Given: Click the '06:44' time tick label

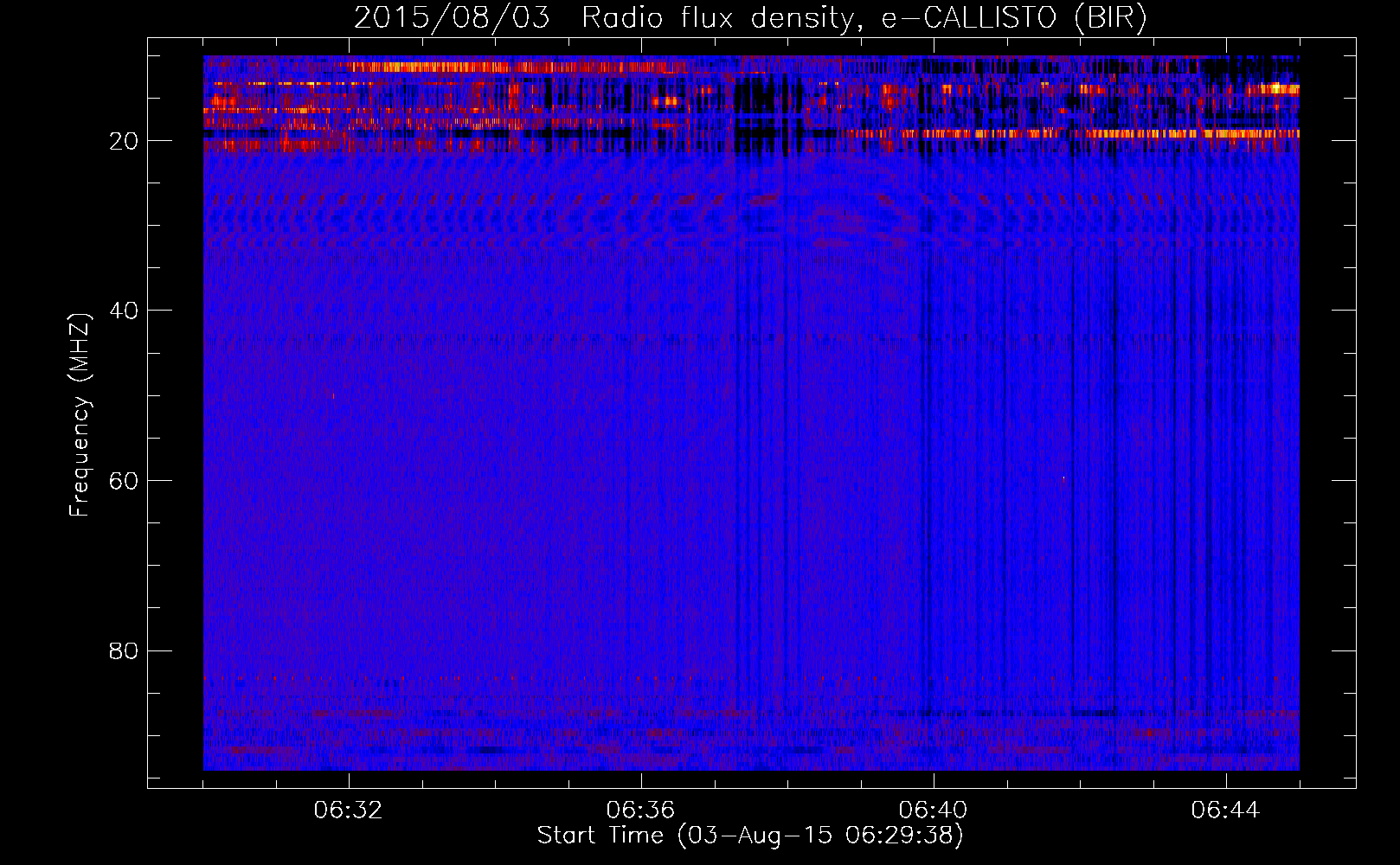Looking at the screenshot, I should (1226, 811).
